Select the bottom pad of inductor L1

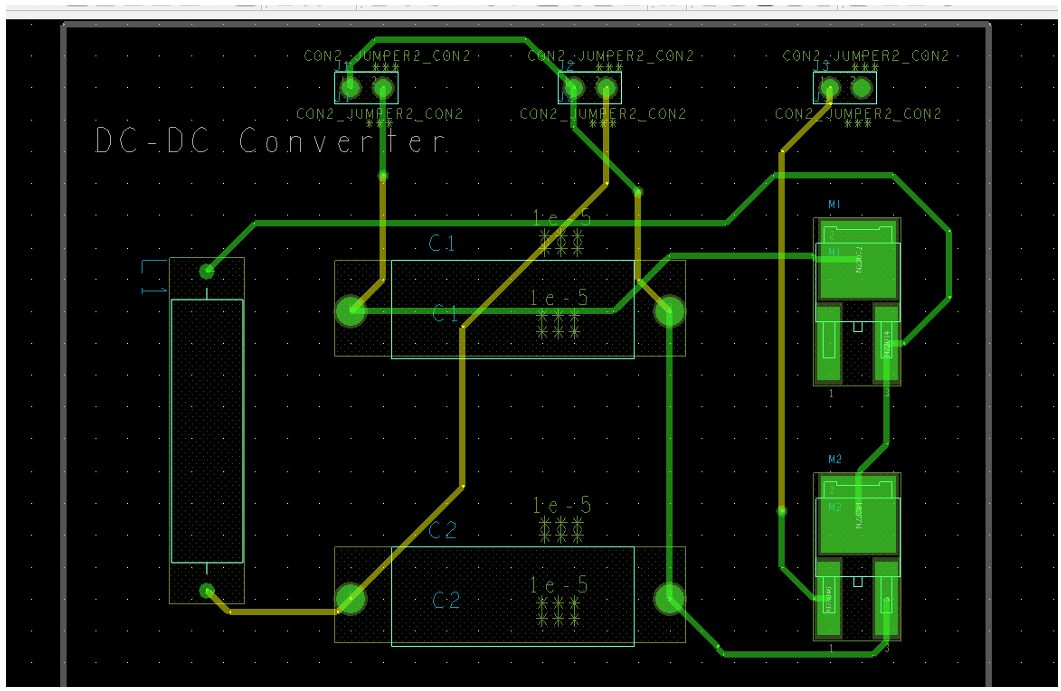[x=207, y=591]
